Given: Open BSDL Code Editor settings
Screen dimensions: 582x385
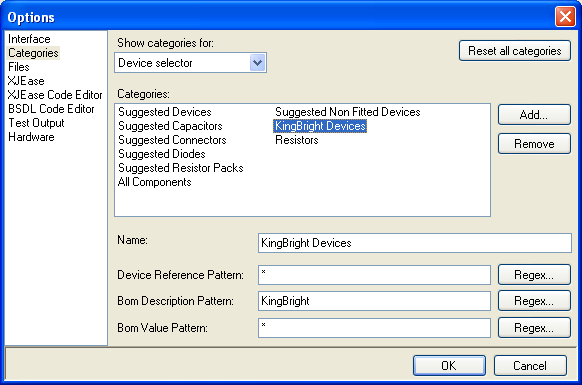Looking at the screenshot, I should pos(51,109).
